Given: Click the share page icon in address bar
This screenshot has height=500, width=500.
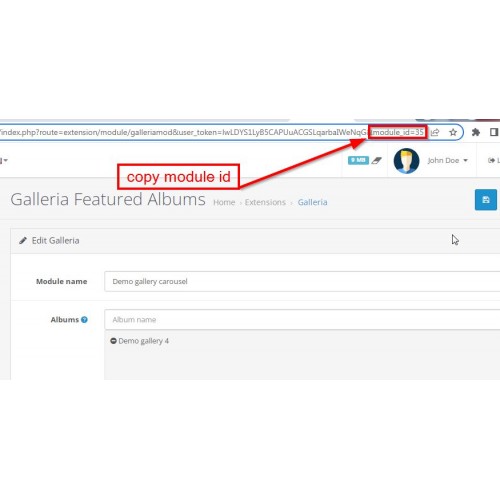Looking at the screenshot, I should coord(435,133).
